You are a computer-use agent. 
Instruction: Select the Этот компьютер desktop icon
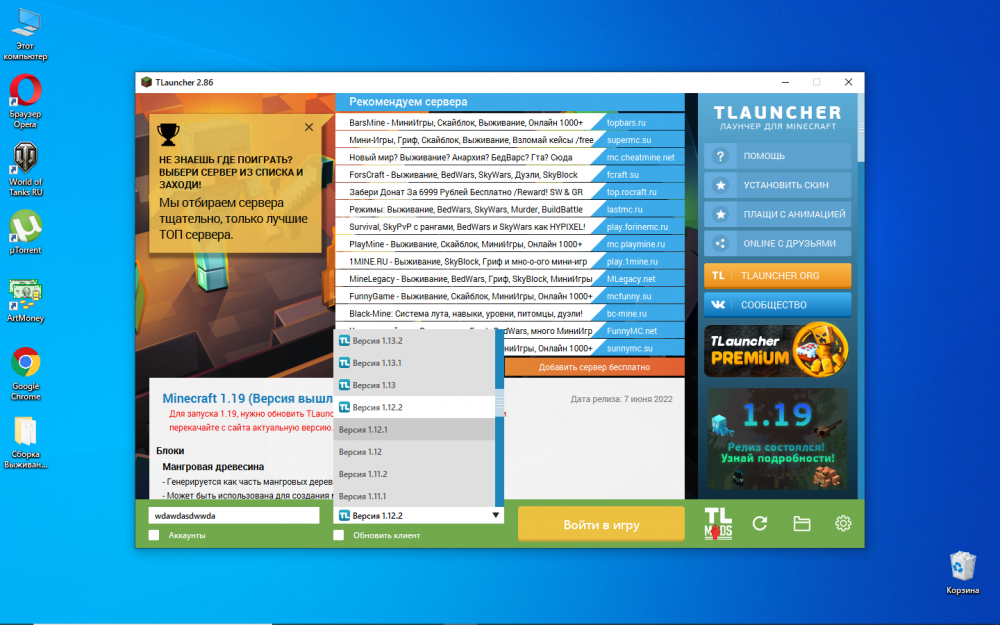[x=26, y=34]
